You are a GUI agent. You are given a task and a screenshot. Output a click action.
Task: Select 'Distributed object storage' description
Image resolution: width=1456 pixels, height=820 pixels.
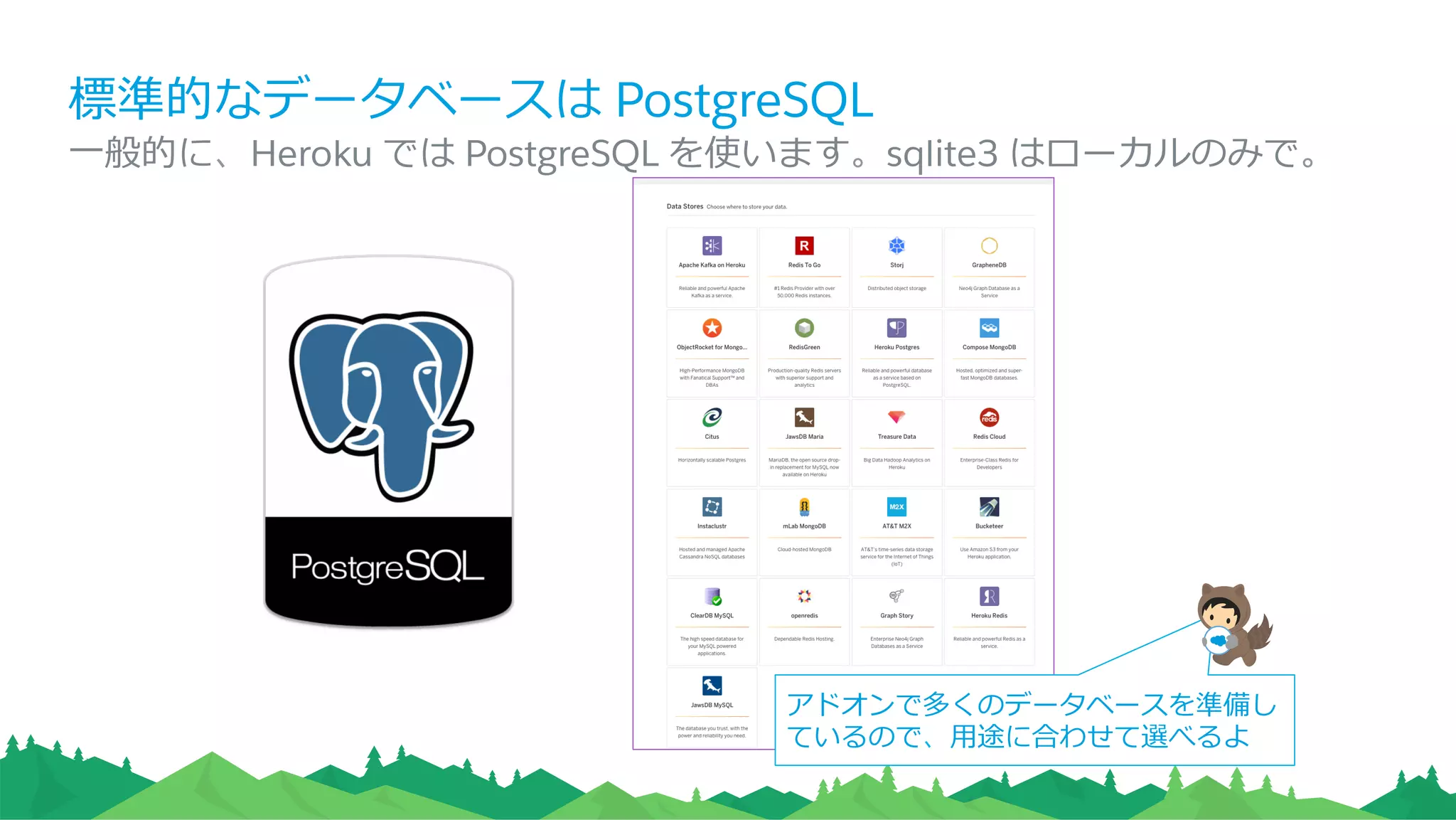click(896, 289)
